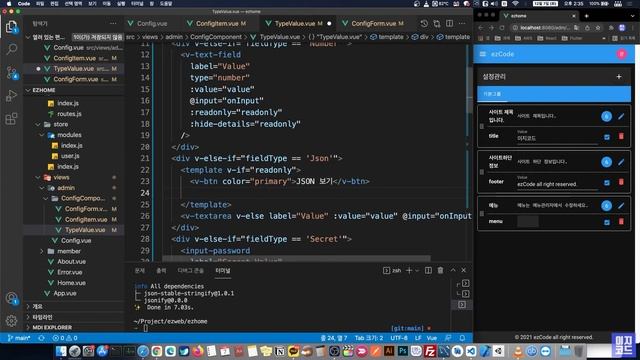
Task: Change the Vue language mode in status bar
Action: [432, 338]
